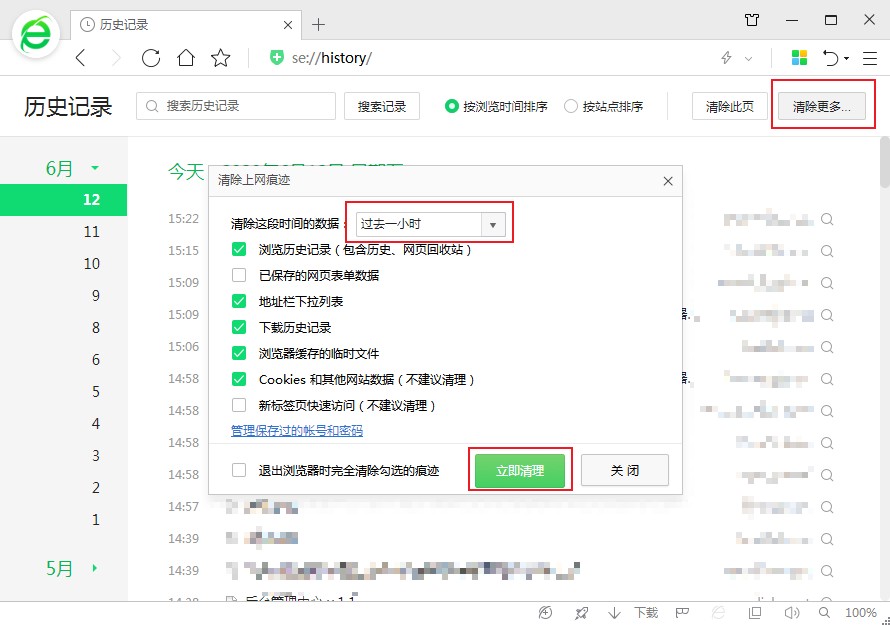Click the green shield security icon
This screenshot has height=625, width=890.
coord(276,57)
